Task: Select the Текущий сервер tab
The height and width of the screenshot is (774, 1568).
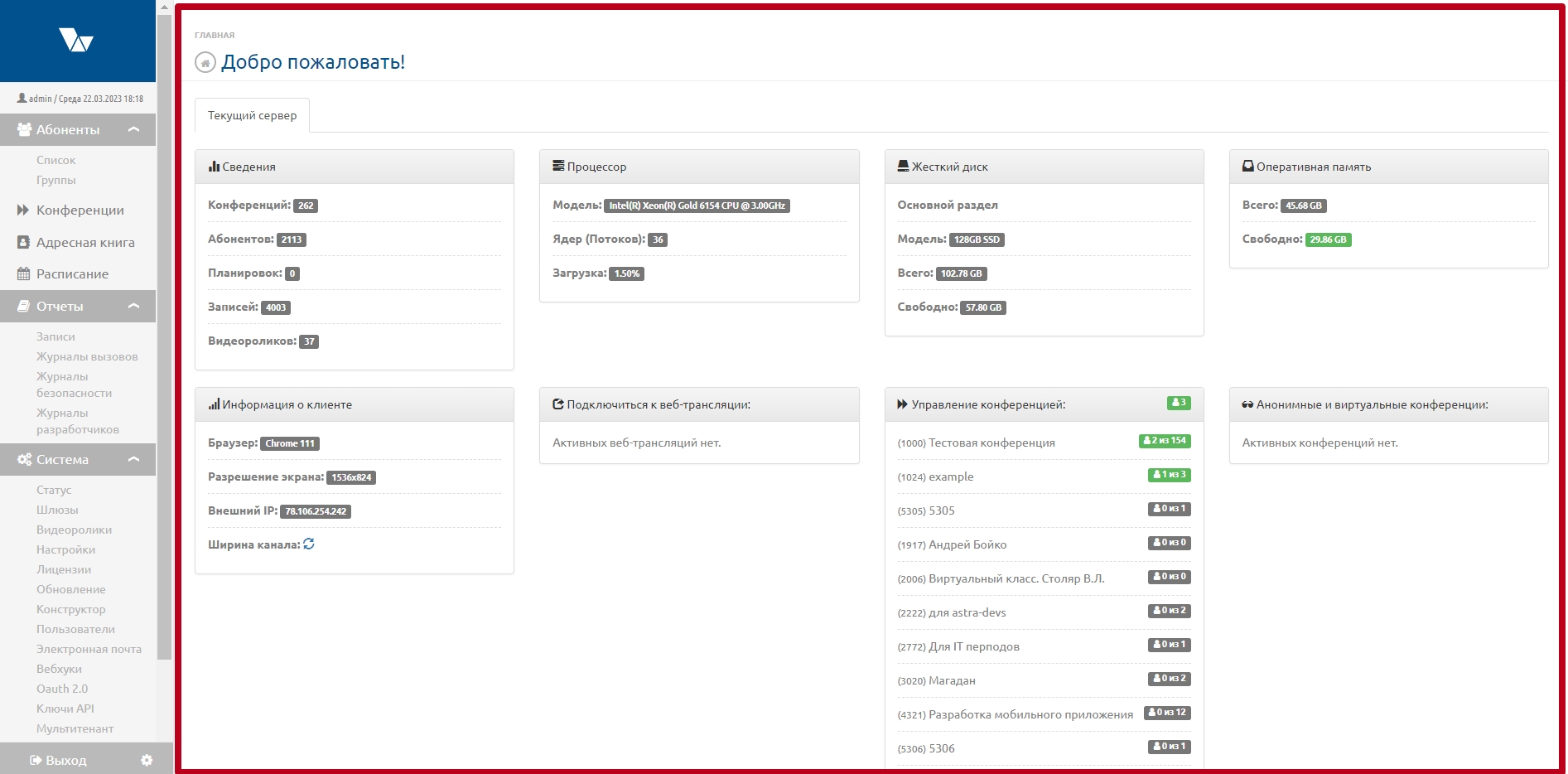Action: 252,116
